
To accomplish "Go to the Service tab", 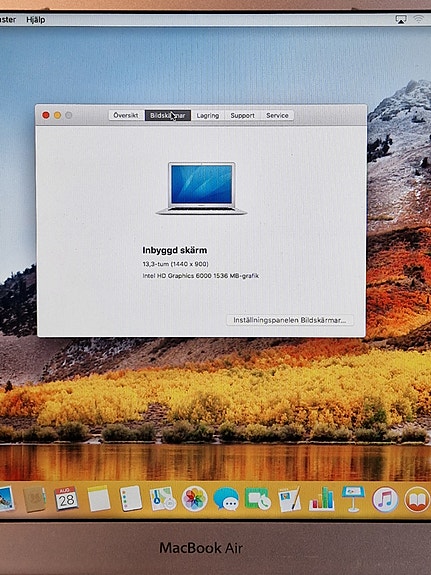I will [277, 116].
